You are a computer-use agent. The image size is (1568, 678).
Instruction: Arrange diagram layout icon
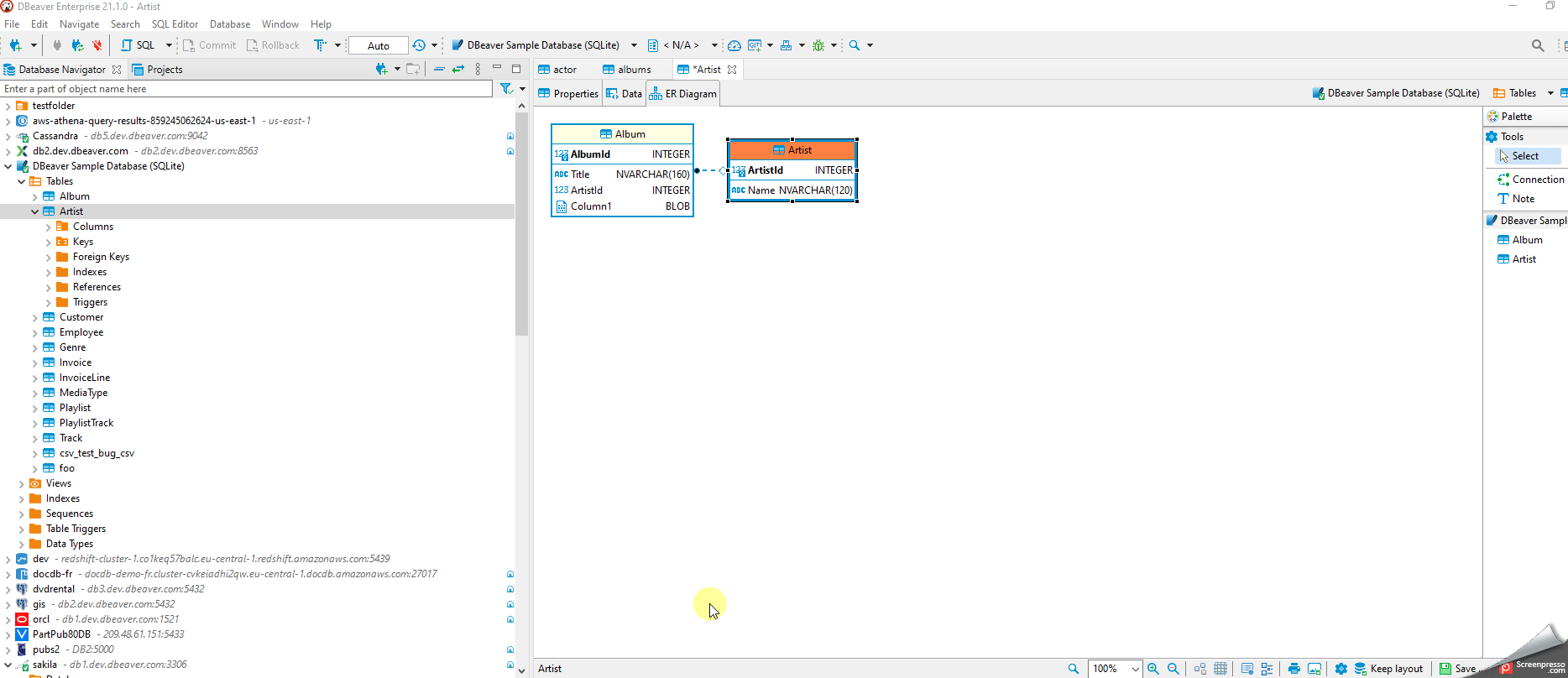[x=1200, y=669]
